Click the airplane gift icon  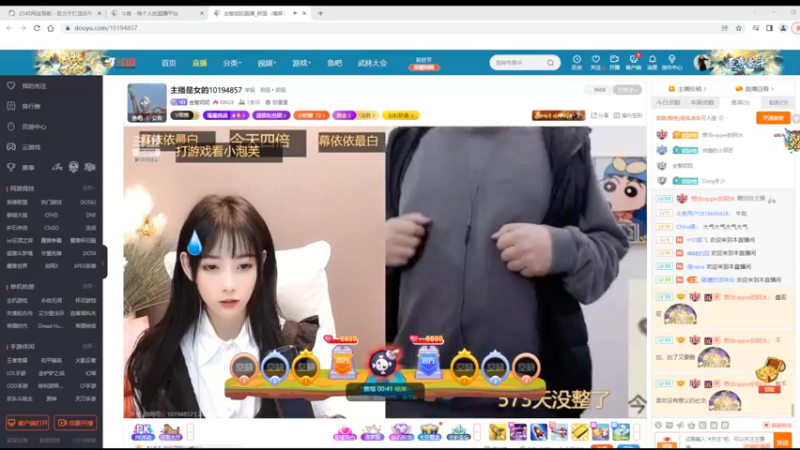coord(559,432)
